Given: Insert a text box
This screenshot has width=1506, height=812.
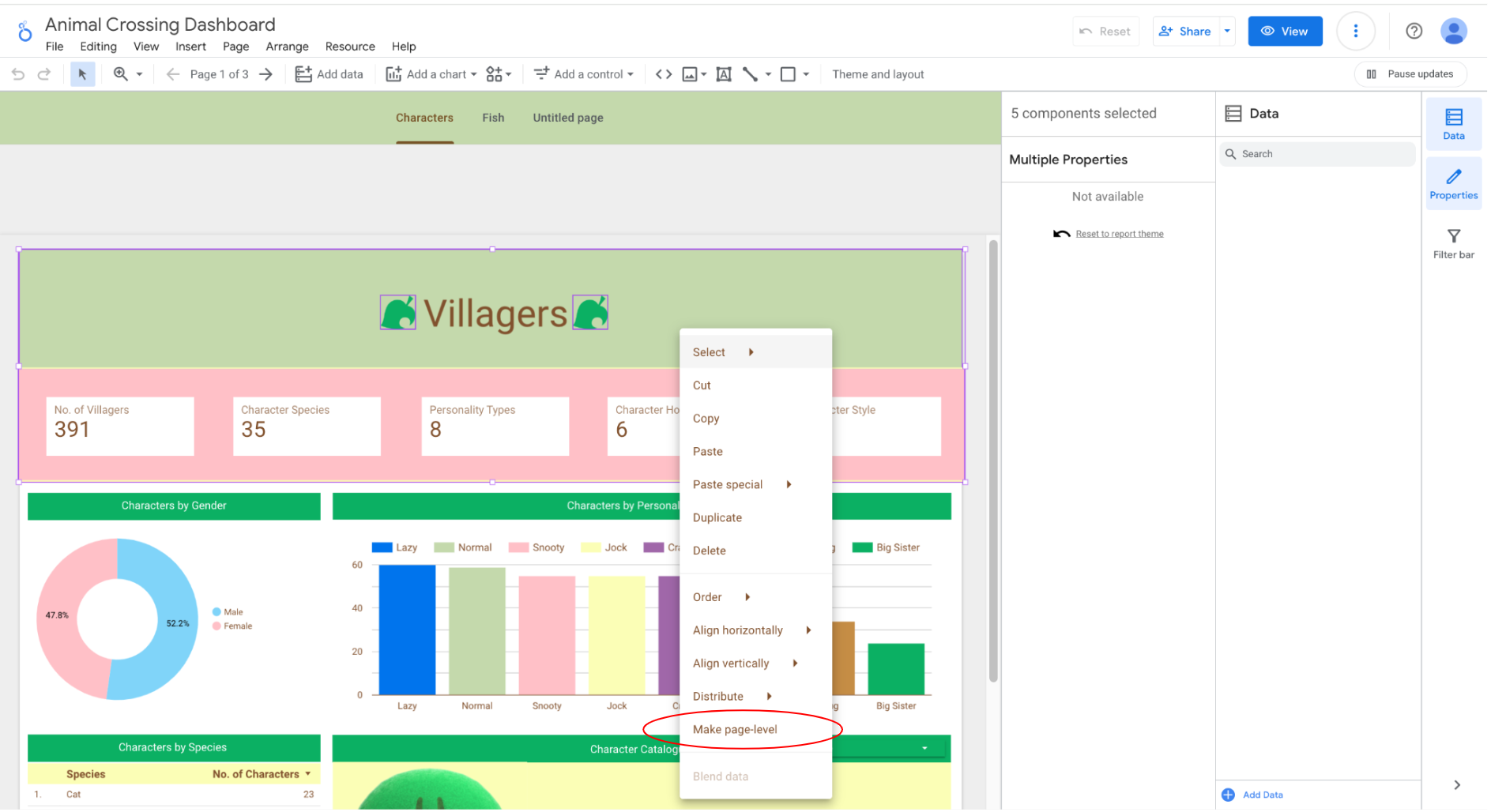Looking at the screenshot, I should [723, 74].
